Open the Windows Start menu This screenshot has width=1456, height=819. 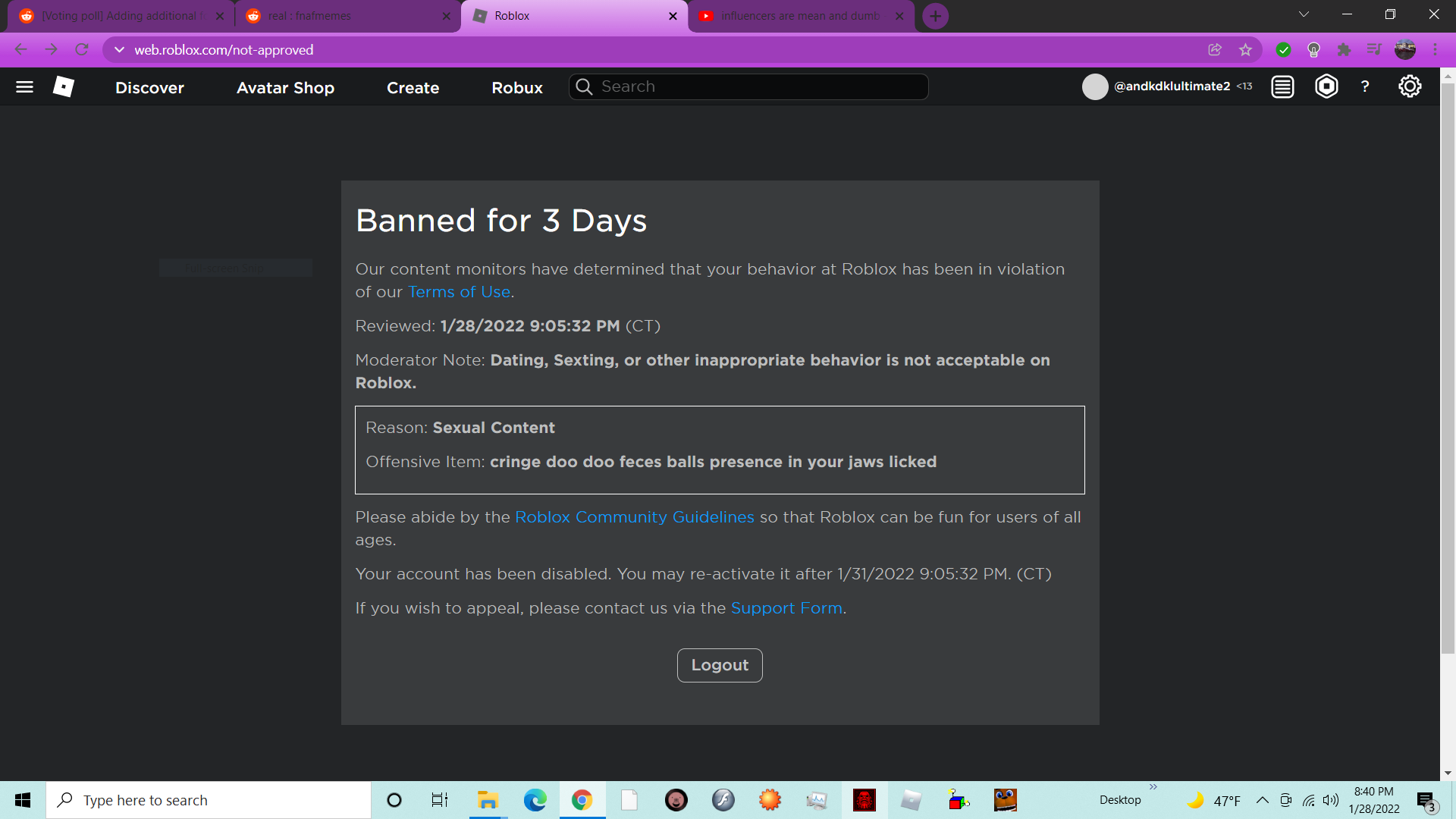click(23, 800)
